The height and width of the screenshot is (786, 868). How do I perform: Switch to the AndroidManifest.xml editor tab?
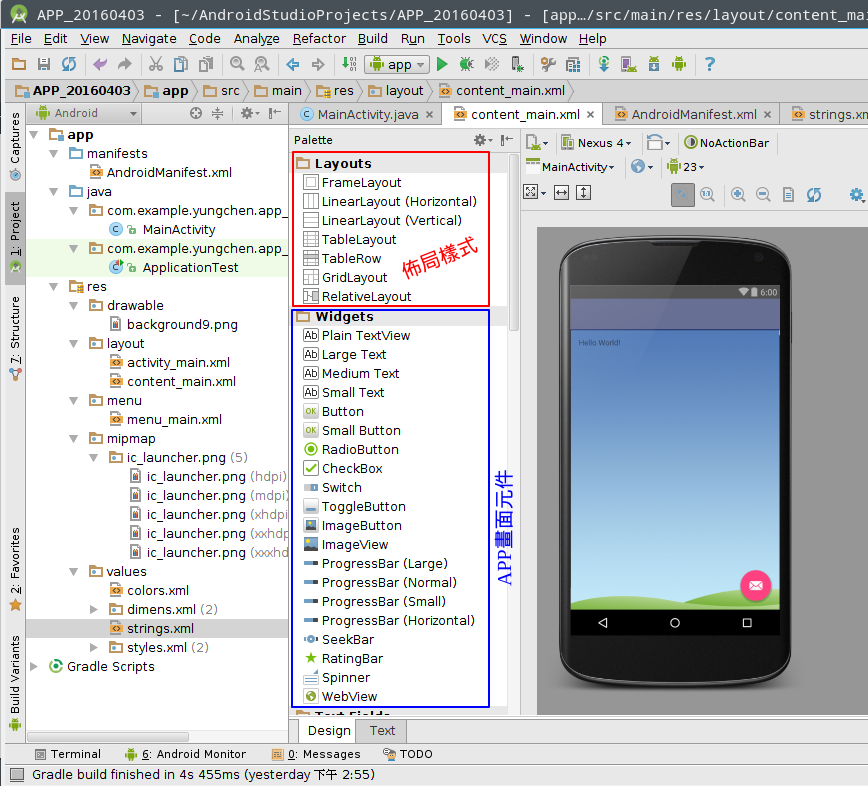[693, 115]
